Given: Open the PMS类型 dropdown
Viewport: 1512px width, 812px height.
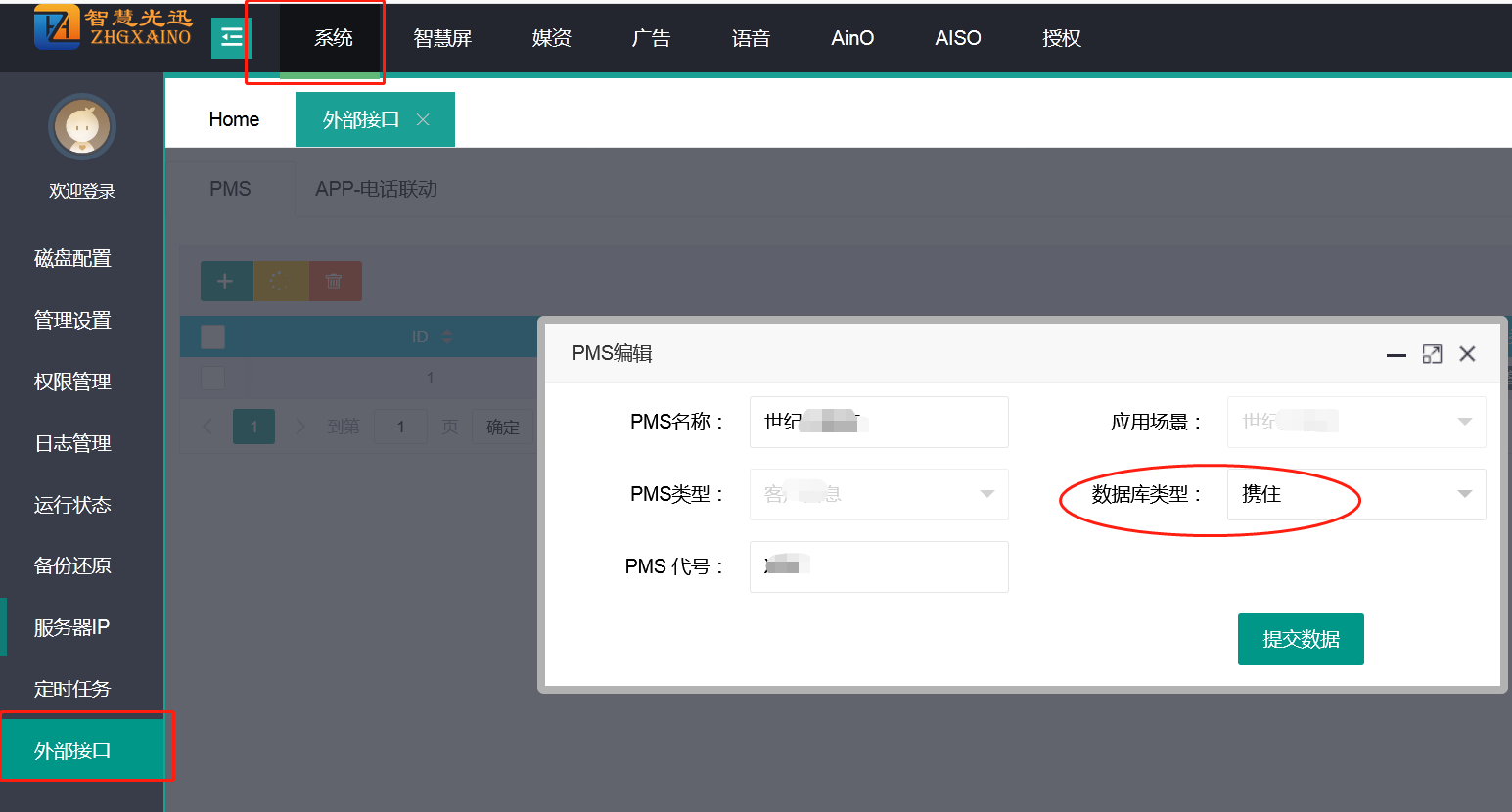Looking at the screenshot, I should tap(878, 494).
